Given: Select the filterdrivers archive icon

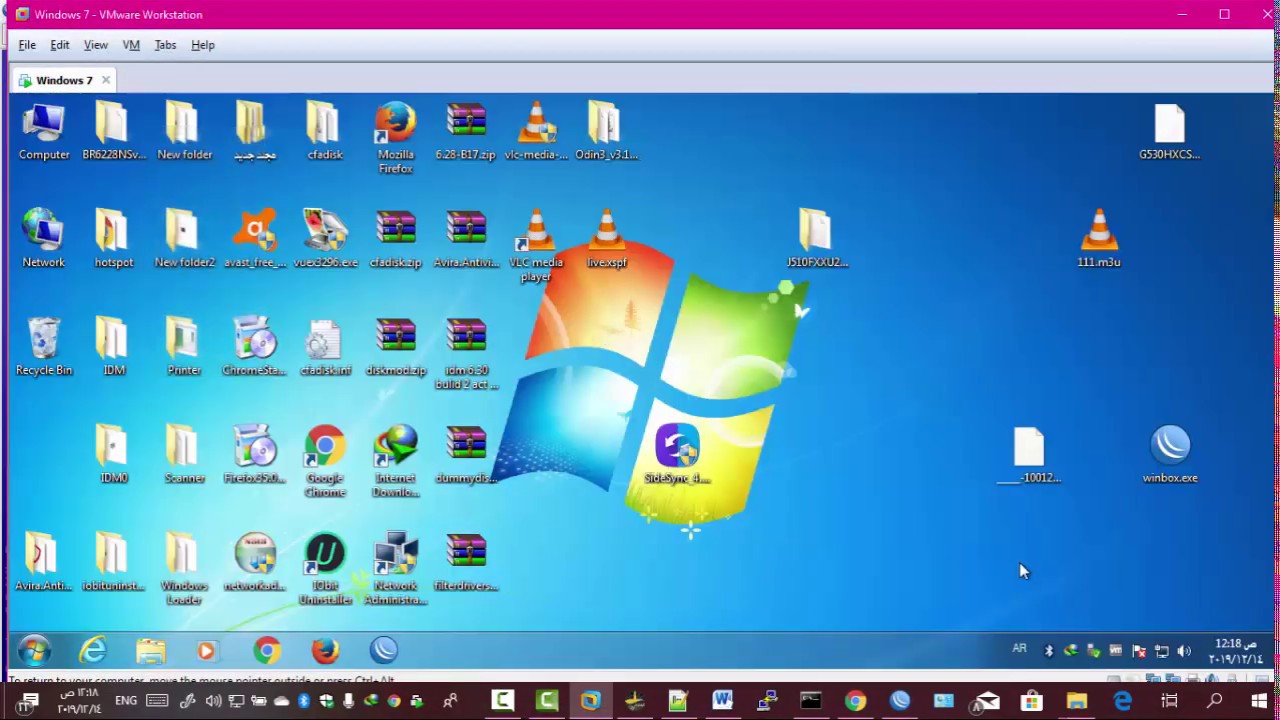Looking at the screenshot, I should tap(466, 562).
